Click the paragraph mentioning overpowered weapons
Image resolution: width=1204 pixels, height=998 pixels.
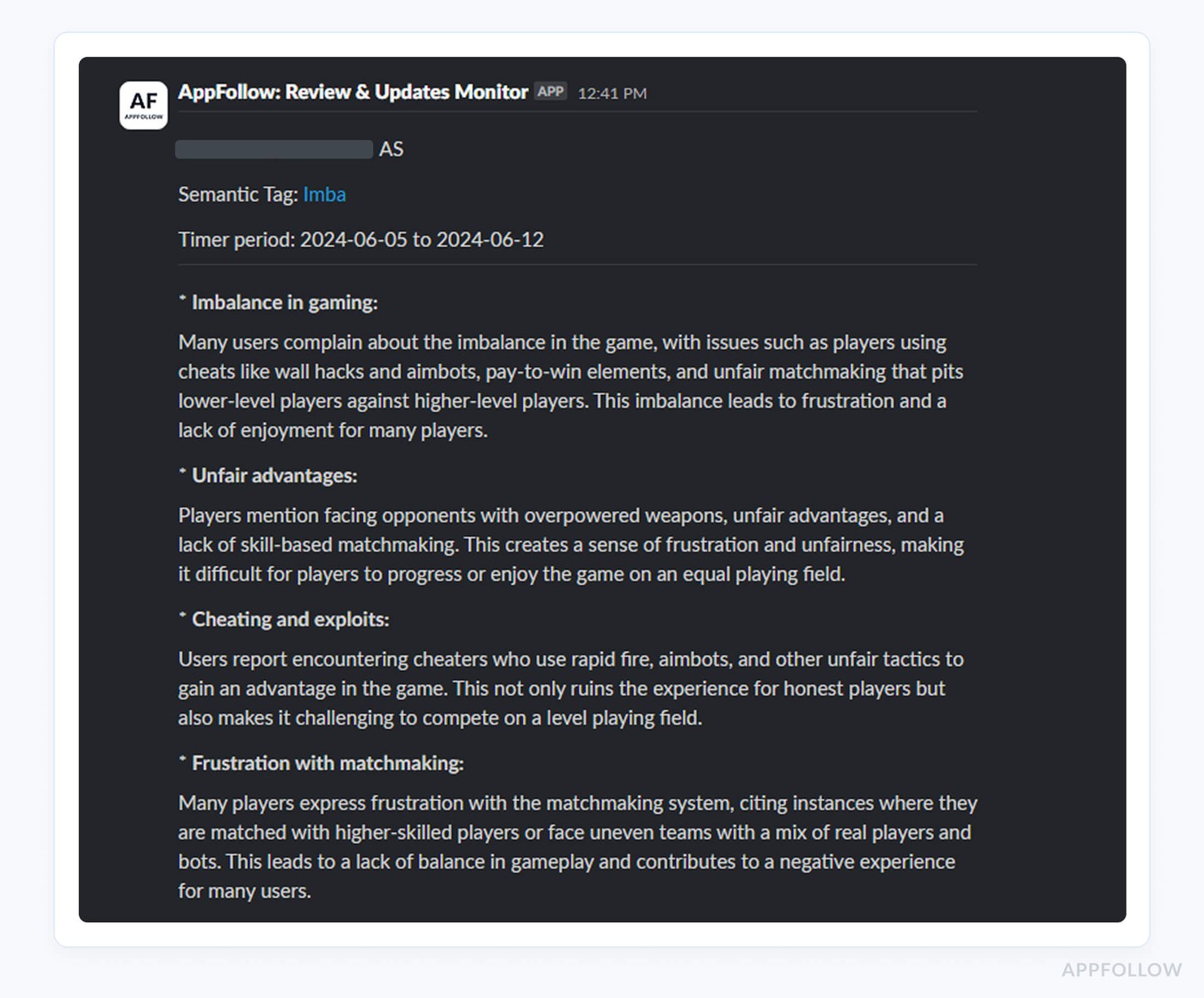pyautogui.click(x=570, y=545)
